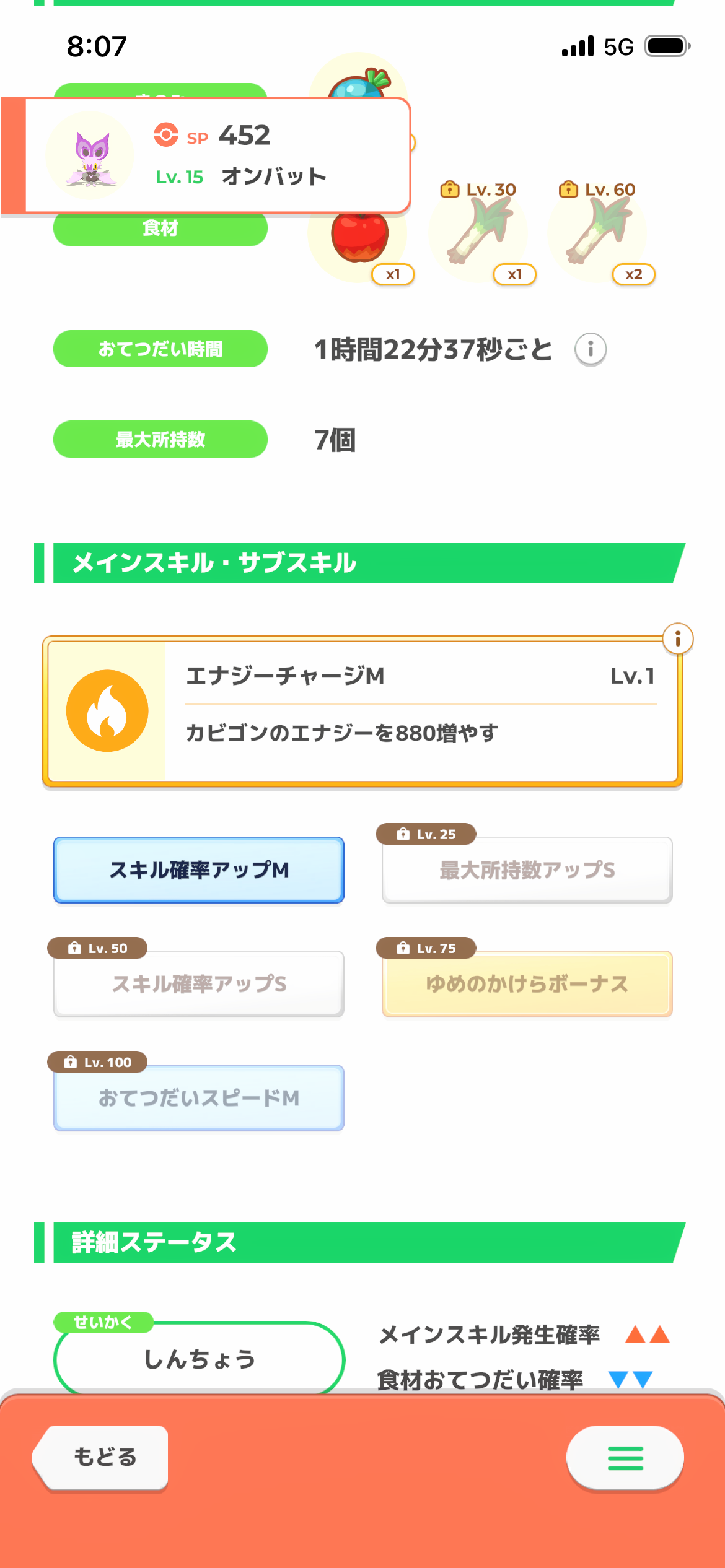The height and width of the screenshot is (1568, 725).
Task: Tap the エナジーチャージM main skill card
Action: tap(421, 711)
